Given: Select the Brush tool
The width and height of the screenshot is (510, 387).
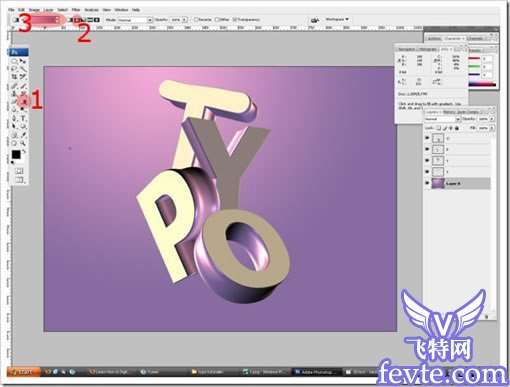Looking at the screenshot, I should (x=23, y=85).
